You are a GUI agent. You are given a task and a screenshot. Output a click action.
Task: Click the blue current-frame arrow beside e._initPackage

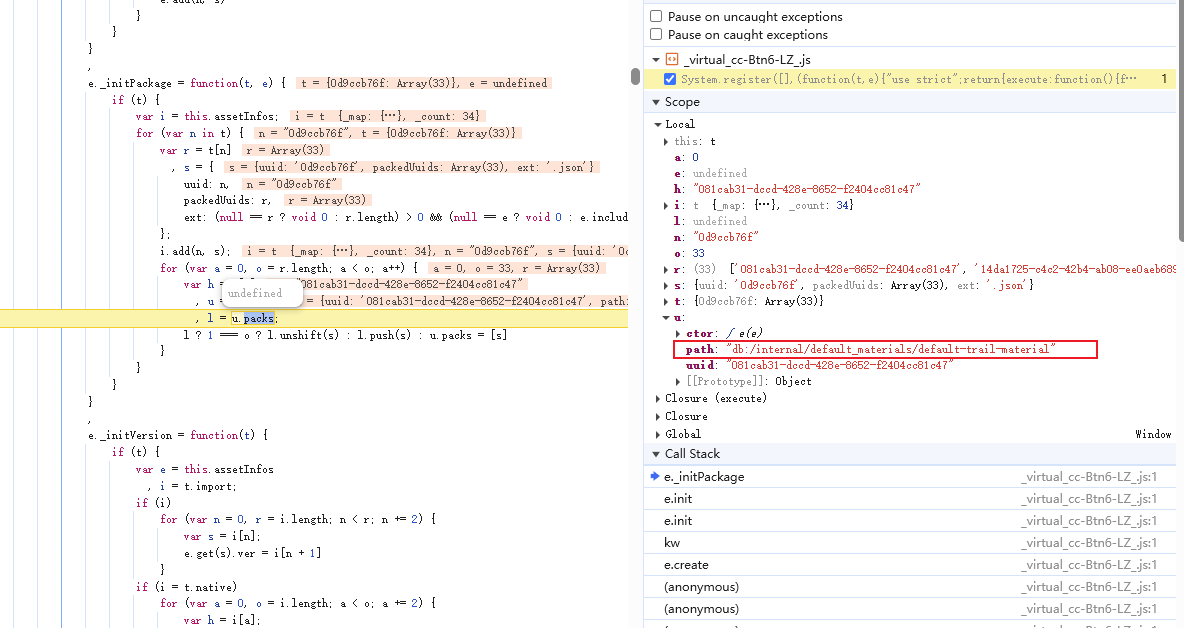tap(655, 477)
